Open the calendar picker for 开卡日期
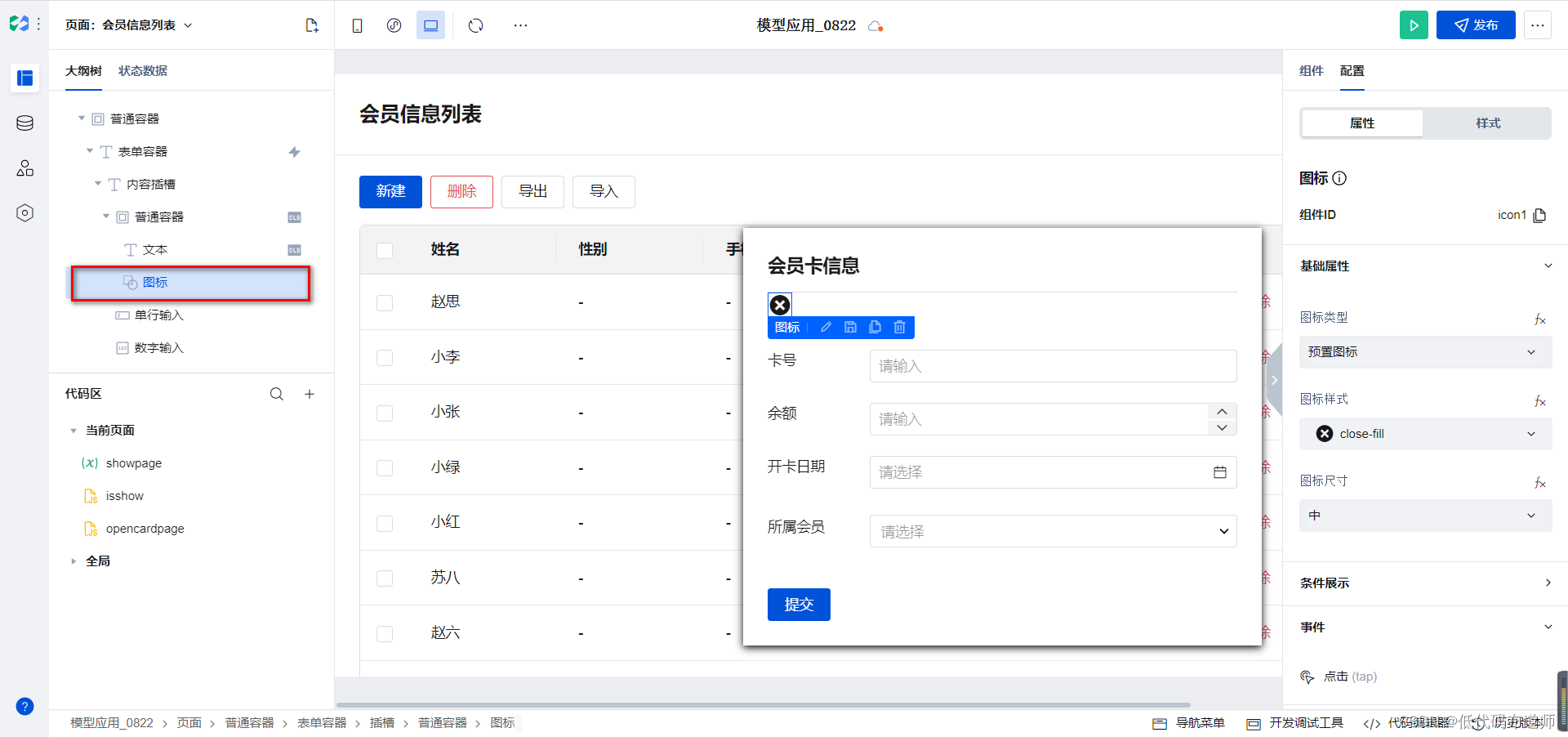 (x=1220, y=472)
